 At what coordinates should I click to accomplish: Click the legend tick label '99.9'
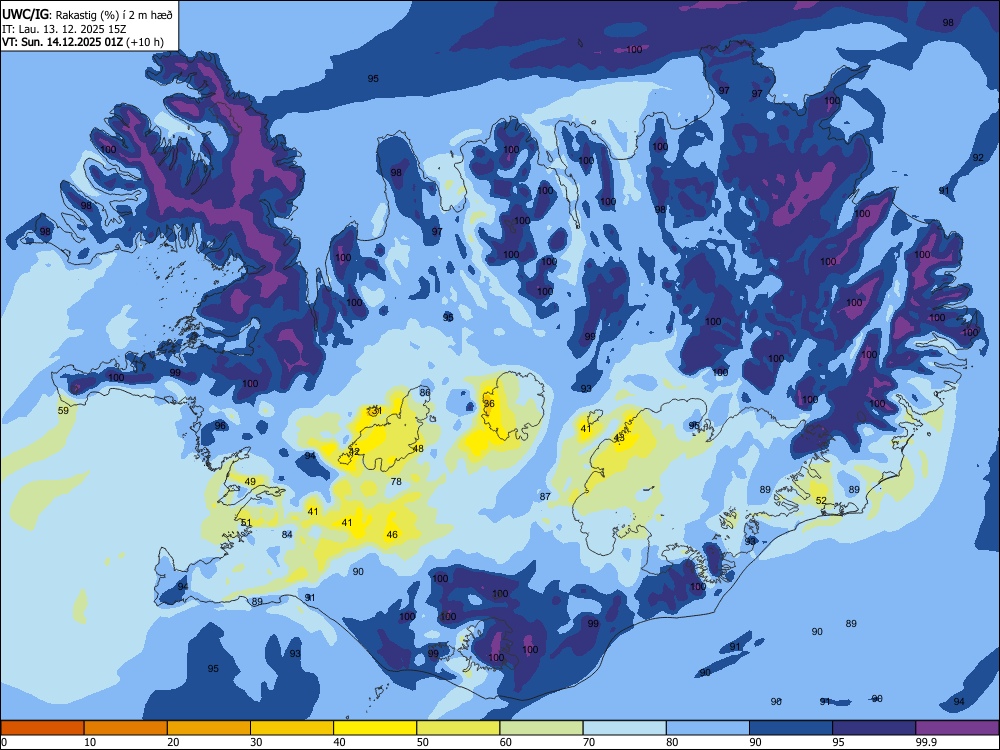(x=926, y=742)
